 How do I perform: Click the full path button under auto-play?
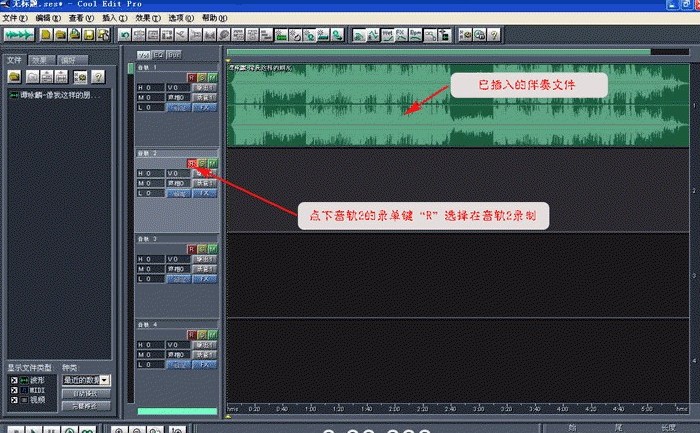pos(86,406)
